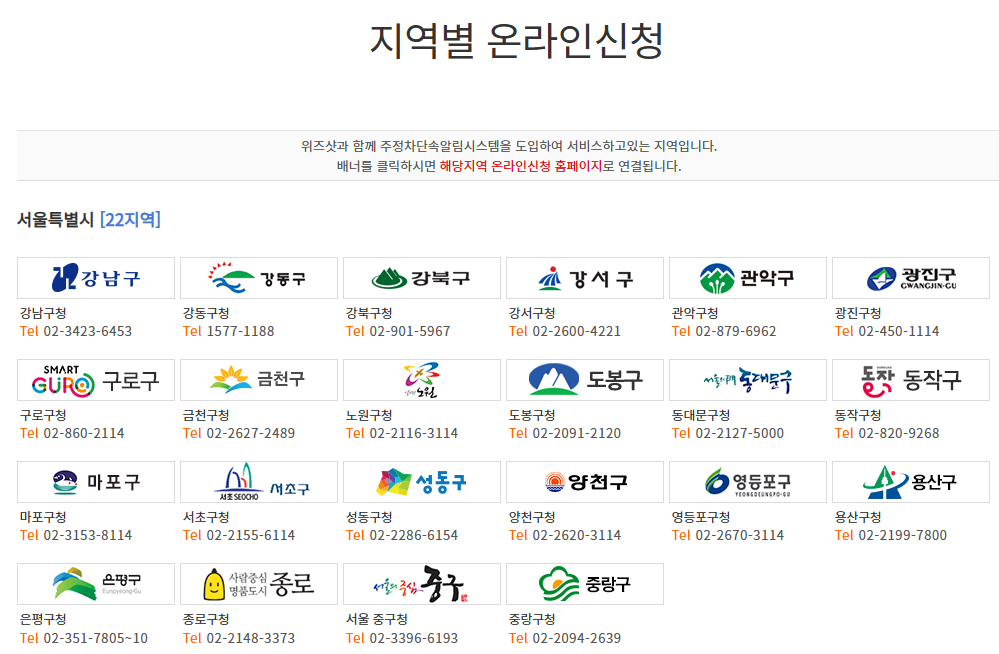Click the 동작구청 office name
Viewport: 999px width, 654px height.
[858, 415]
